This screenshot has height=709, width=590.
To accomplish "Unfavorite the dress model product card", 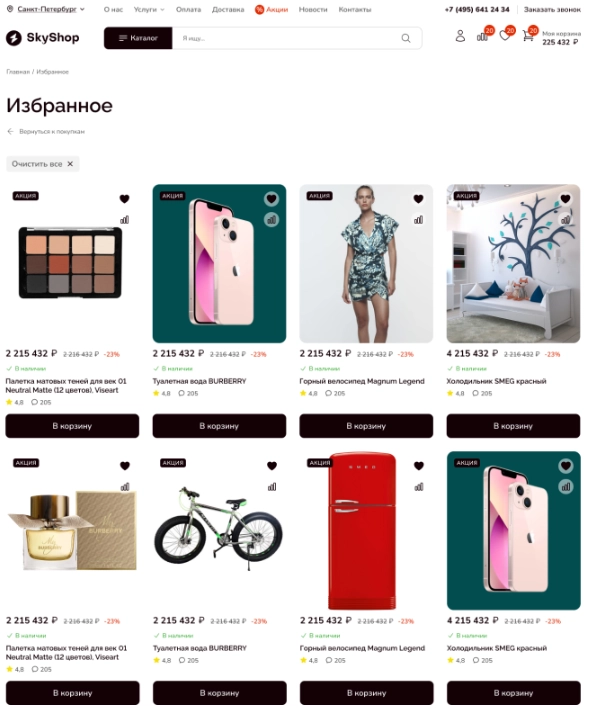I will [418, 199].
